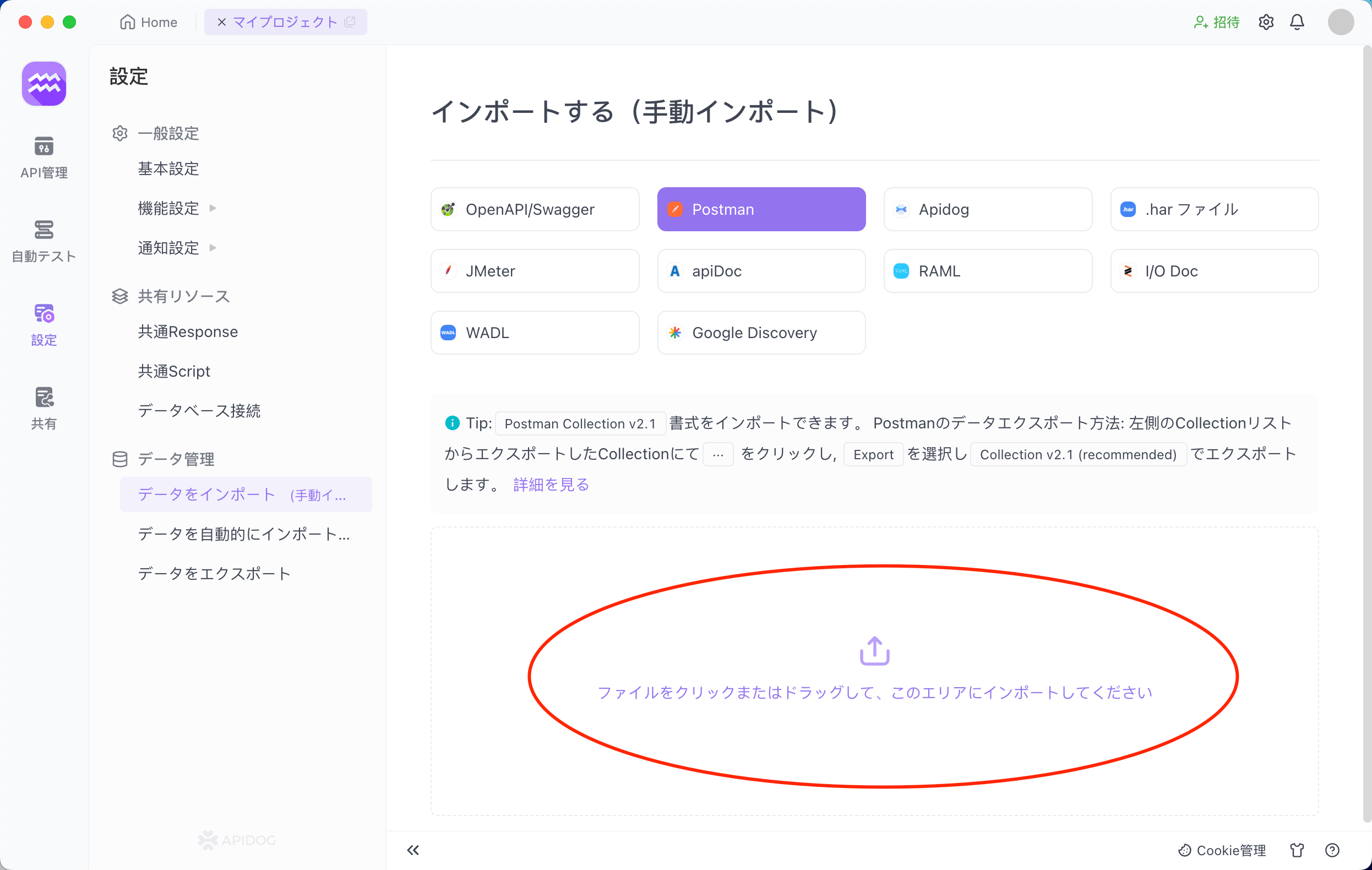The height and width of the screenshot is (870, 1372).
Task: Select the Postman import format
Action: [761, 209]
